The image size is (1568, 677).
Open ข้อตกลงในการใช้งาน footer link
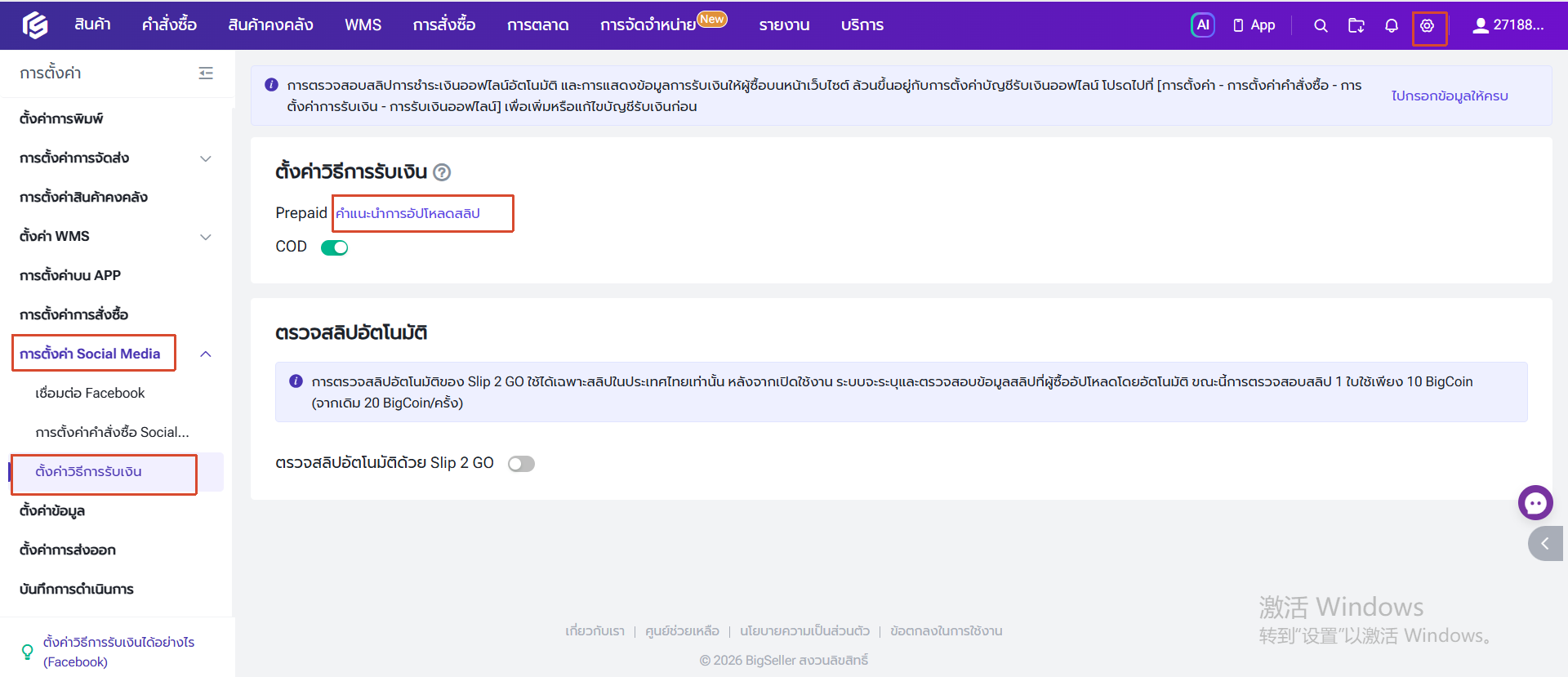click(x=947, y=631)
